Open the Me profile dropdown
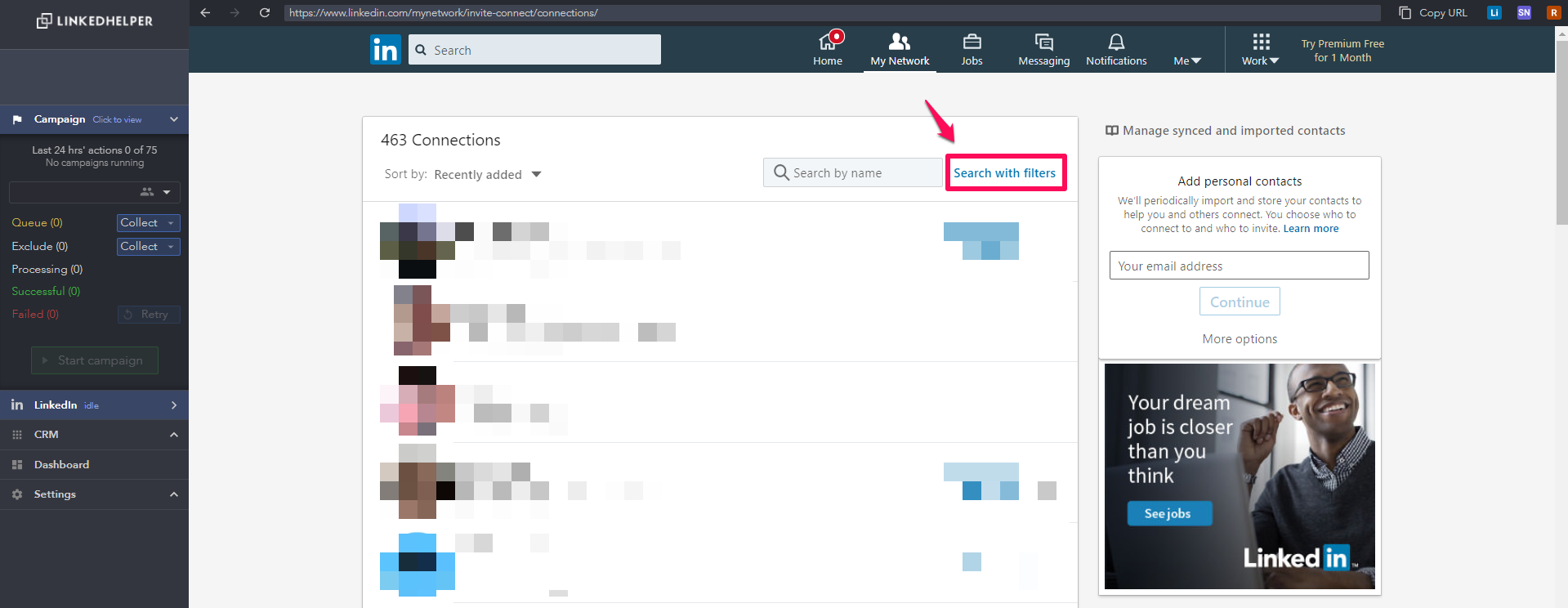 pos(1187,60)
